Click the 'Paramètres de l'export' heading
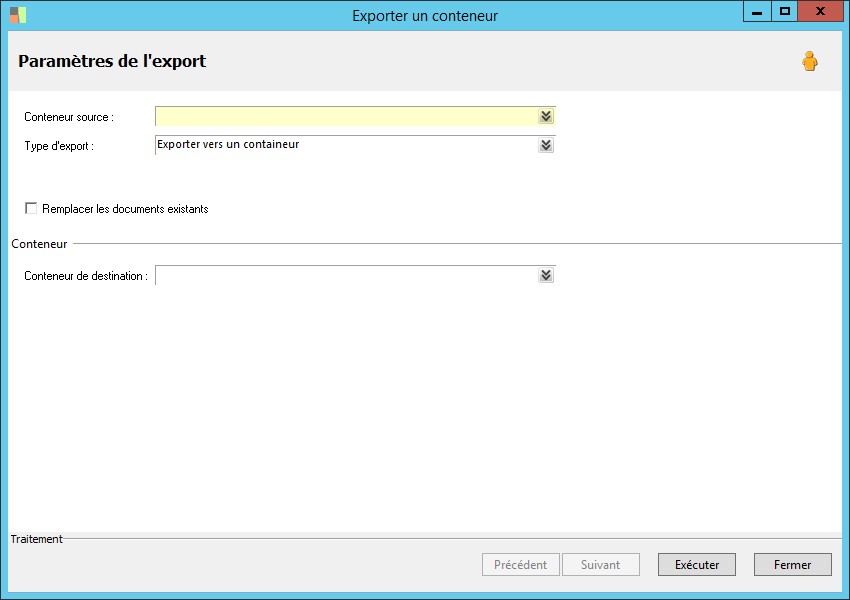This screenshot has height=600, width=850. (112, 61)
